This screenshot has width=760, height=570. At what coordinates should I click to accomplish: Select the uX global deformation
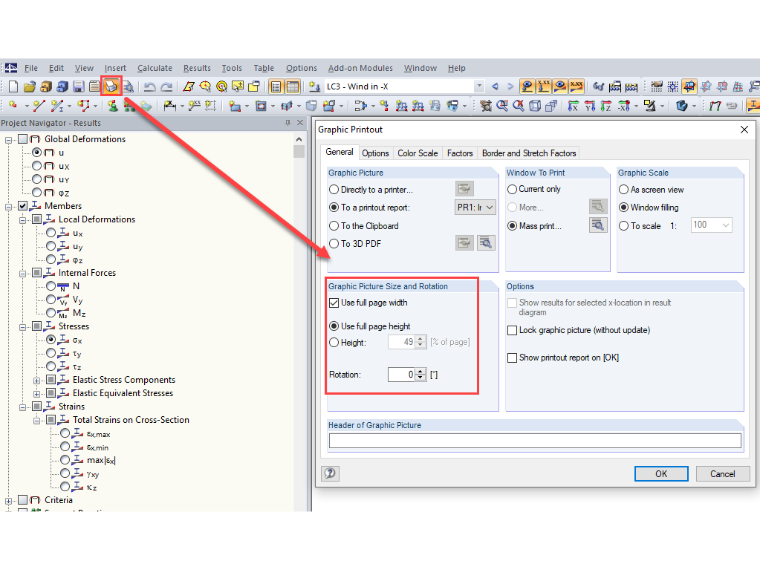tap(37, 166)
